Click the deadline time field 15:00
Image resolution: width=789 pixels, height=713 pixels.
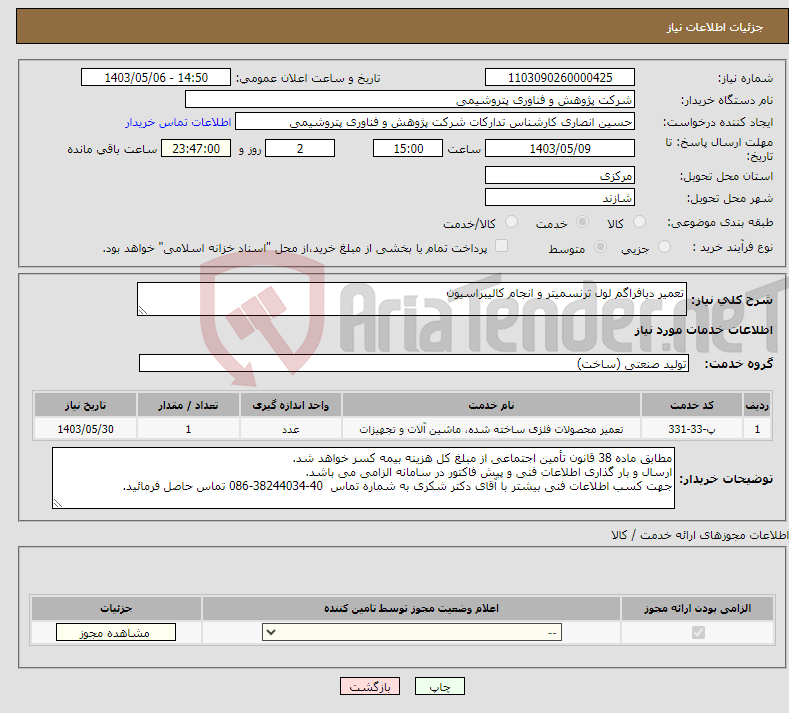[408, 148]
